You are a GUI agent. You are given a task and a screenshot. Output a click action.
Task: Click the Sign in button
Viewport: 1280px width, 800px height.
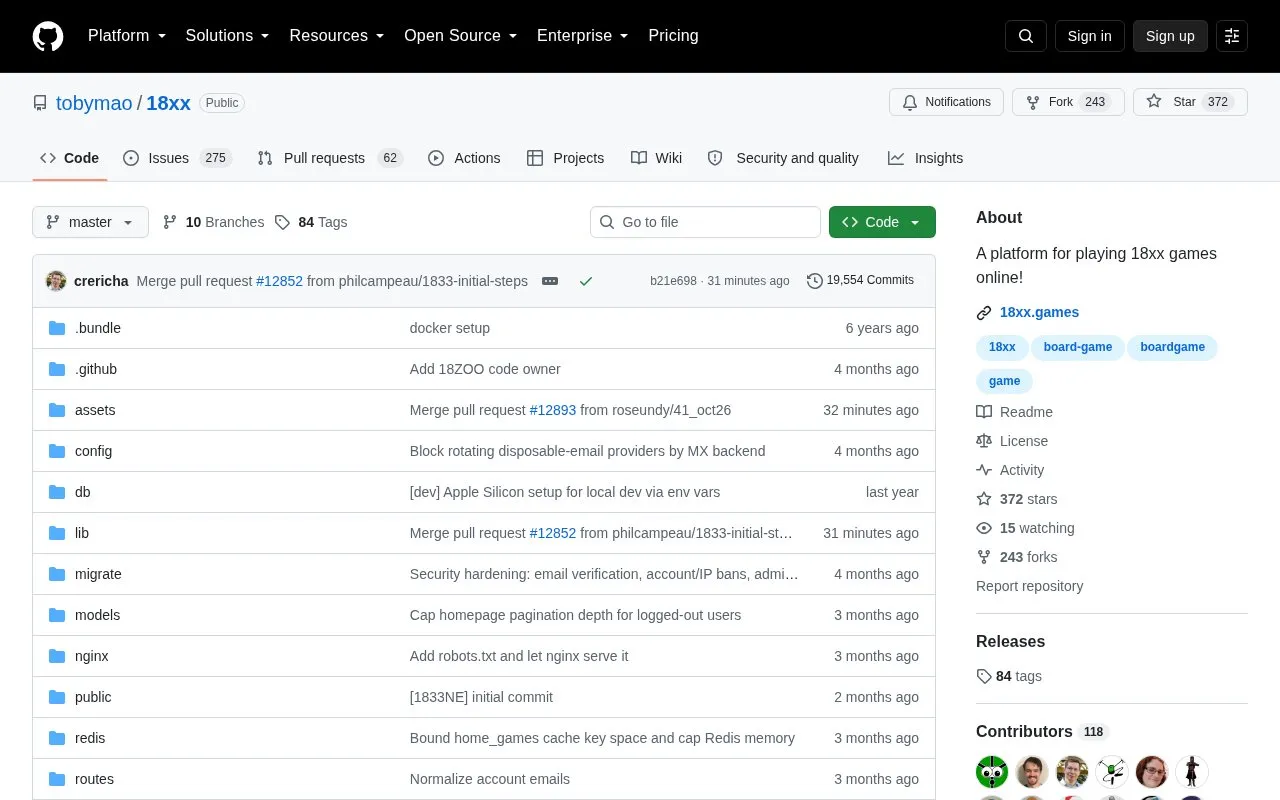click(1089, 36)
